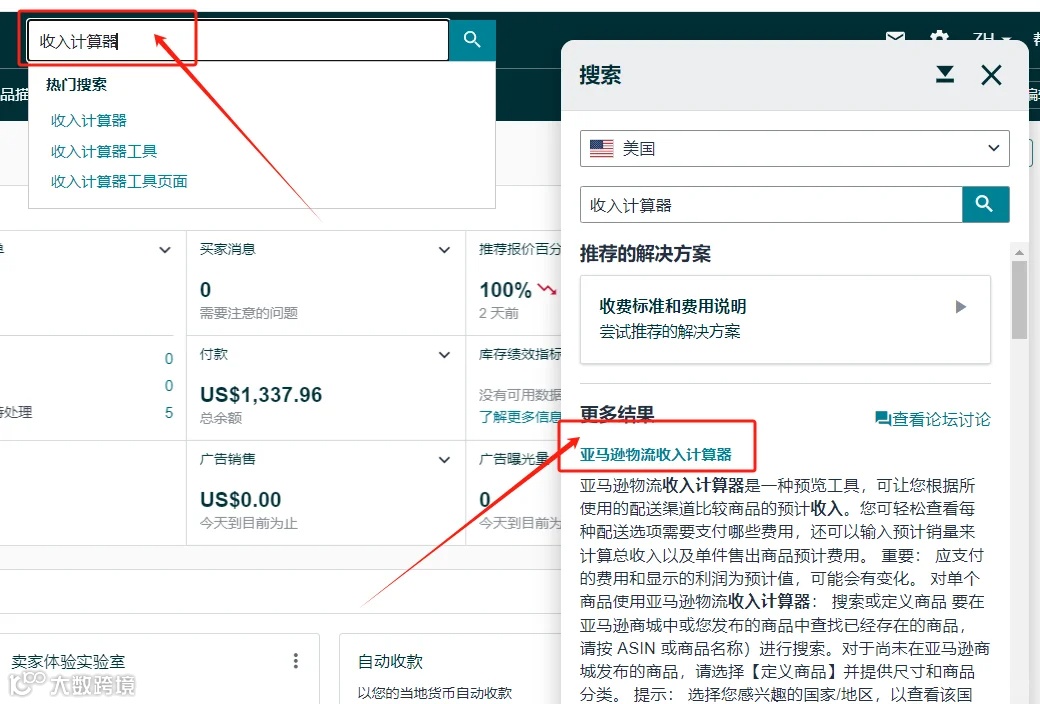1040x704 pixels.
Task: Click the 热门搜索 heading
Action: pyautogui.click(x=76, y=84)
